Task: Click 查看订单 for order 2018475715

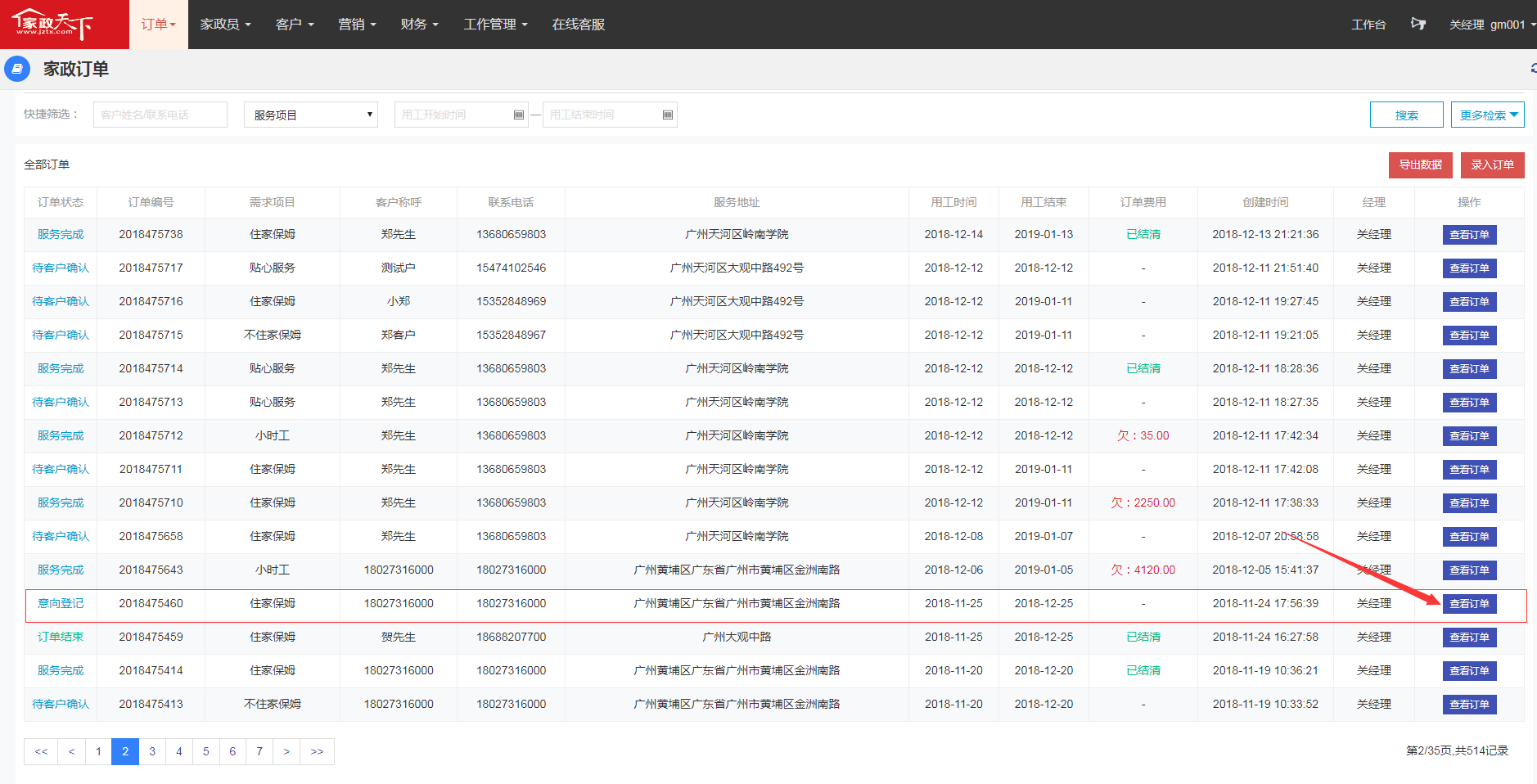Action: [x=1470, y=336]
